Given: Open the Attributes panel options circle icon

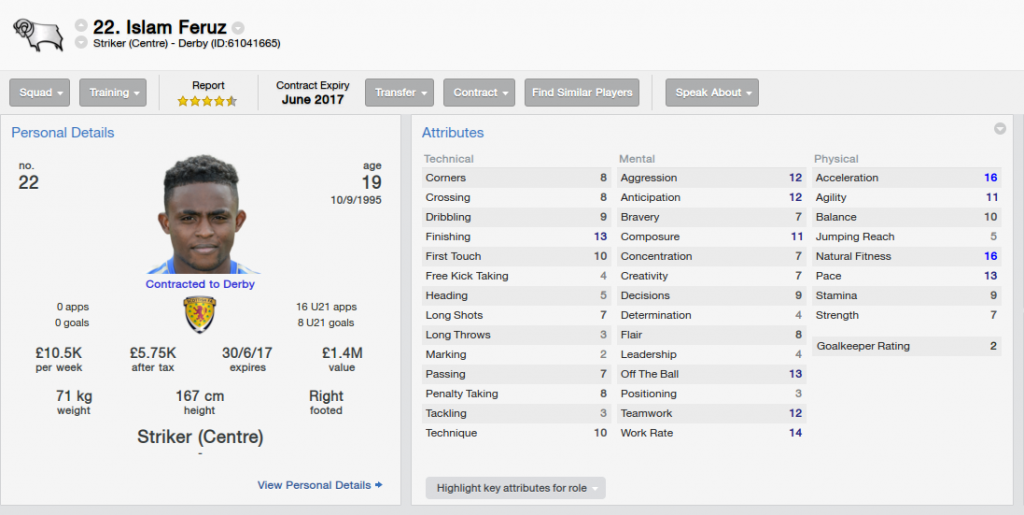Looking at the screenshot, I should [x=1000, y=129].
